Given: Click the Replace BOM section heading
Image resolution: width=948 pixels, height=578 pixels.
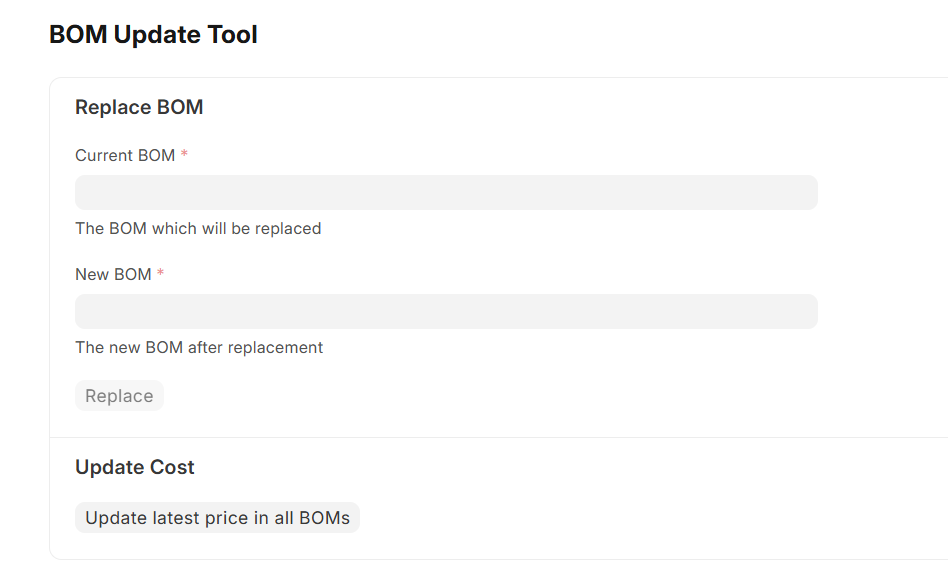Looking at the screenshot, I should pos(139,107).
